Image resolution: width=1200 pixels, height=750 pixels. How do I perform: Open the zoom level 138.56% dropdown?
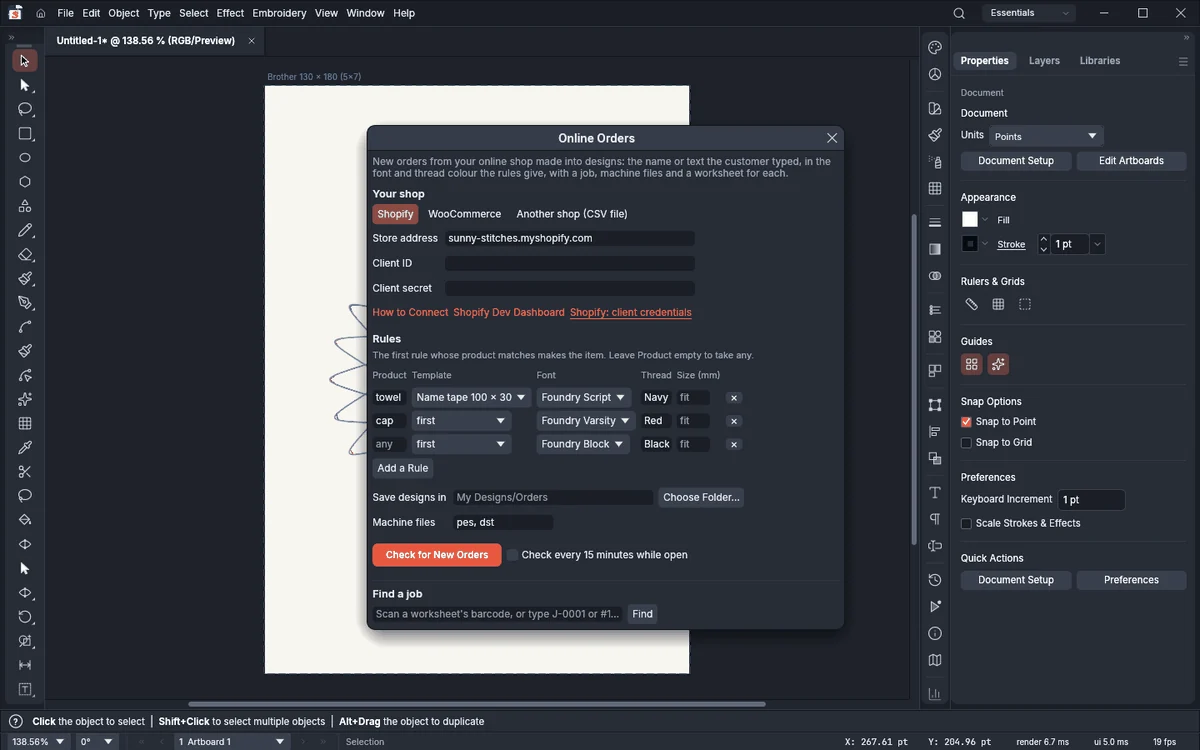(39, 742)
